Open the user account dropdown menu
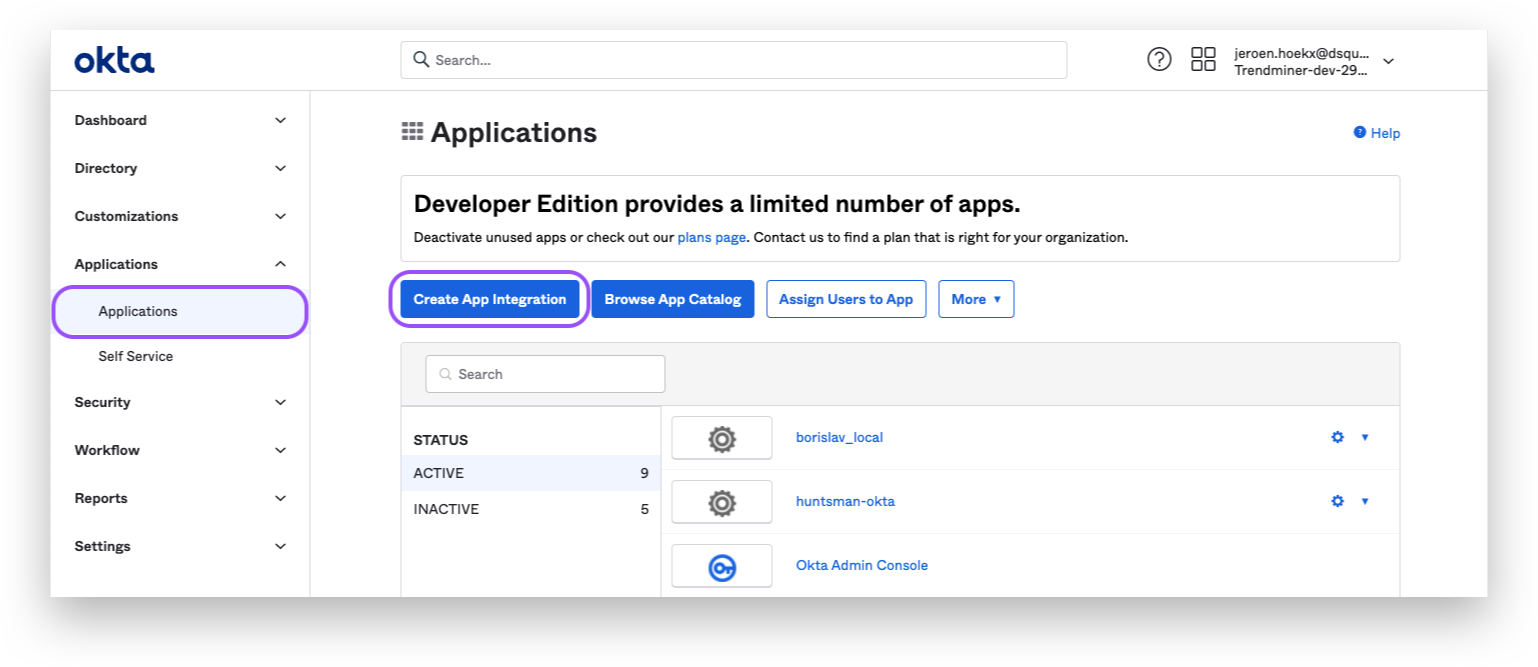The height and width of the screenshot is (667, 1538). point(1388,61)
